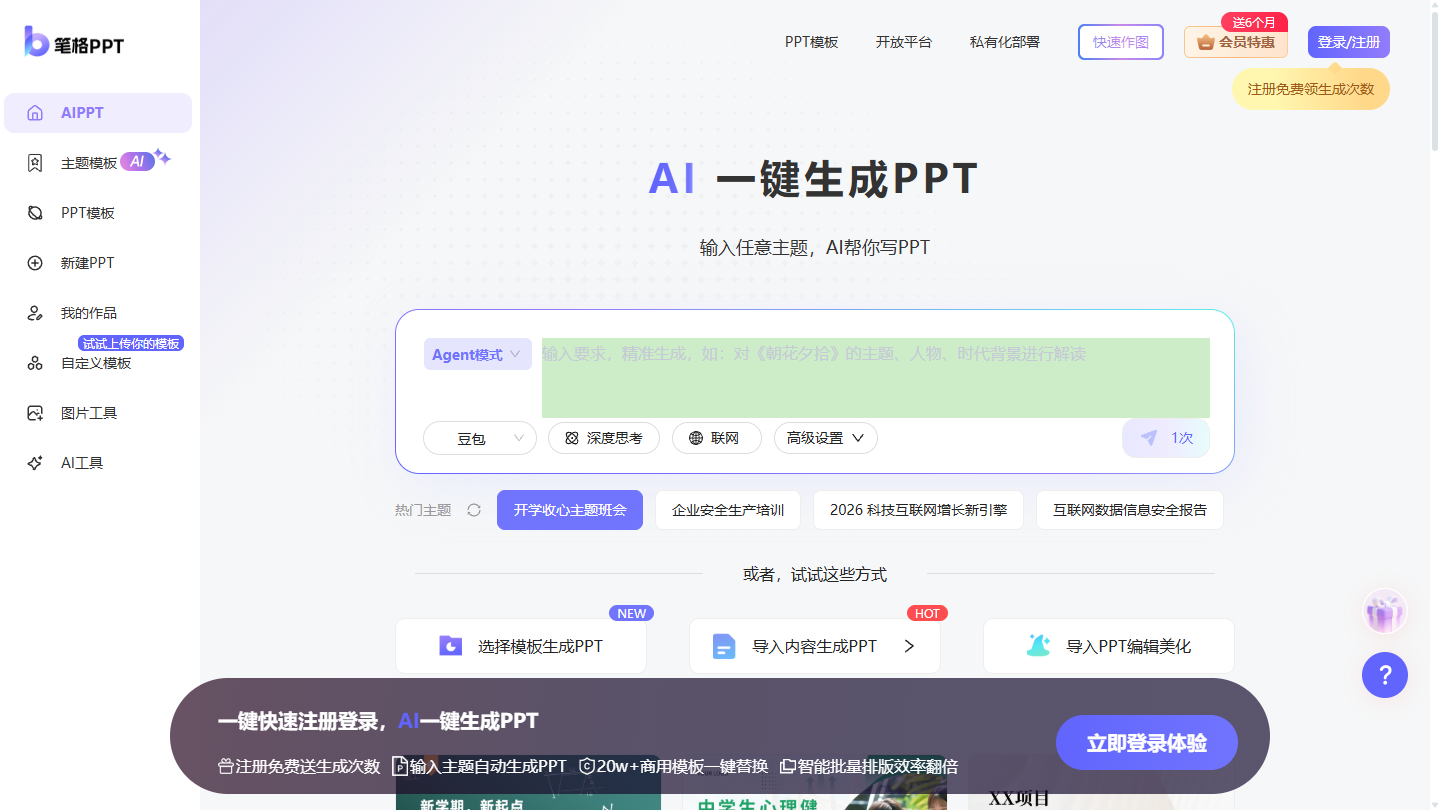Click the 试试上传你的模板 badge
1440x810 pixels.
tap(131, 343)
